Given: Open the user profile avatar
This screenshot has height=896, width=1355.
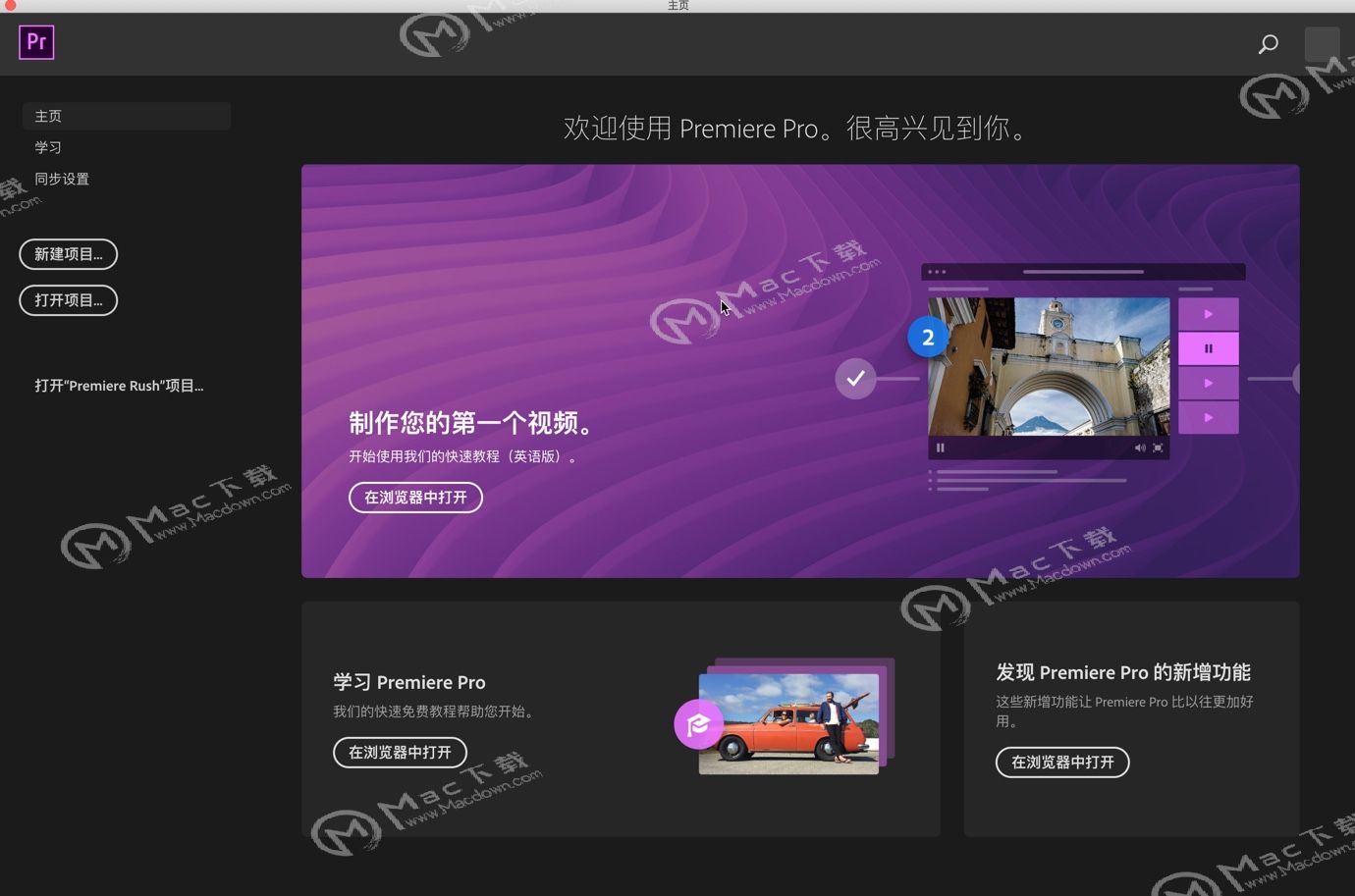Looking at the screenshot, I should click(1322, 43).
